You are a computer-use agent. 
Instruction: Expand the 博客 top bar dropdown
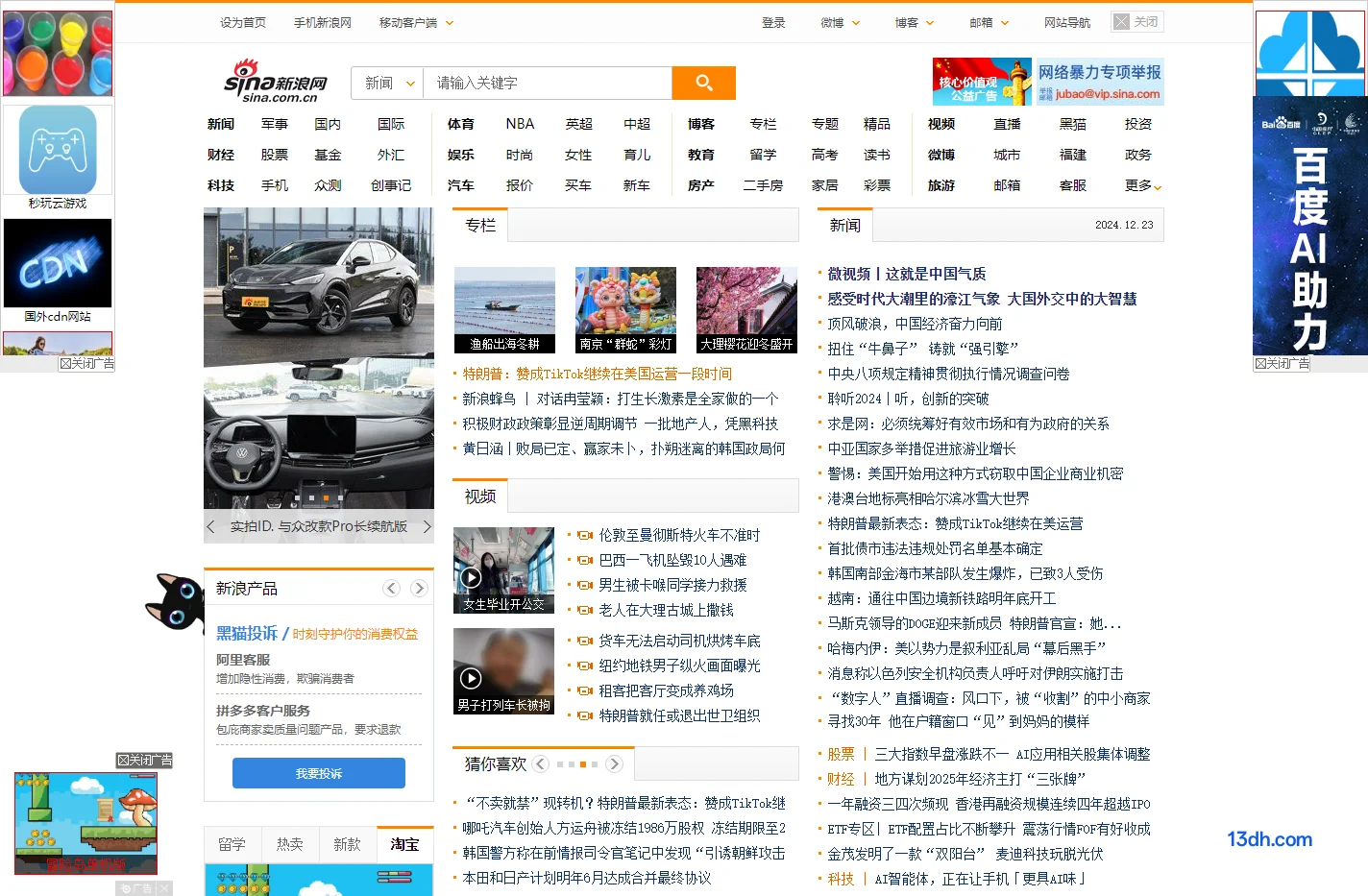tap(915, 22)
